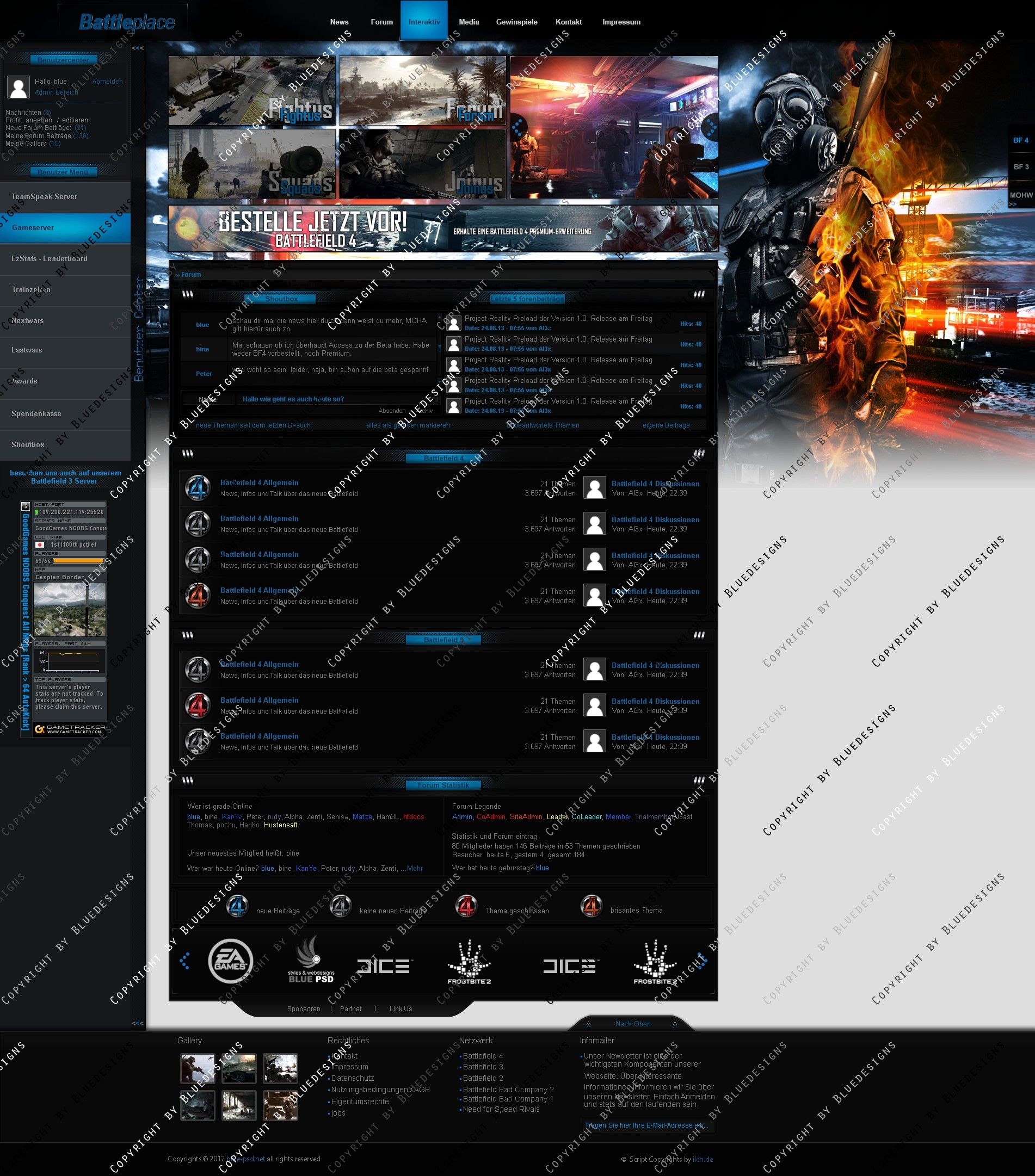Click the user avatar in Benutzercenter
Viewport: 1035px width, 1176px height.
(19, 87)
